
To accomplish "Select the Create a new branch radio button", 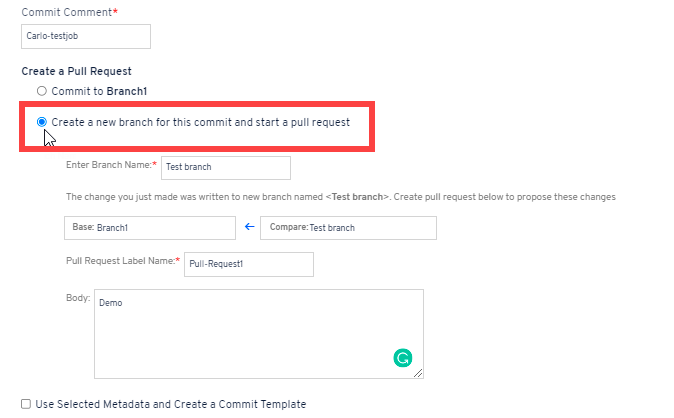I will pos(42,122).
